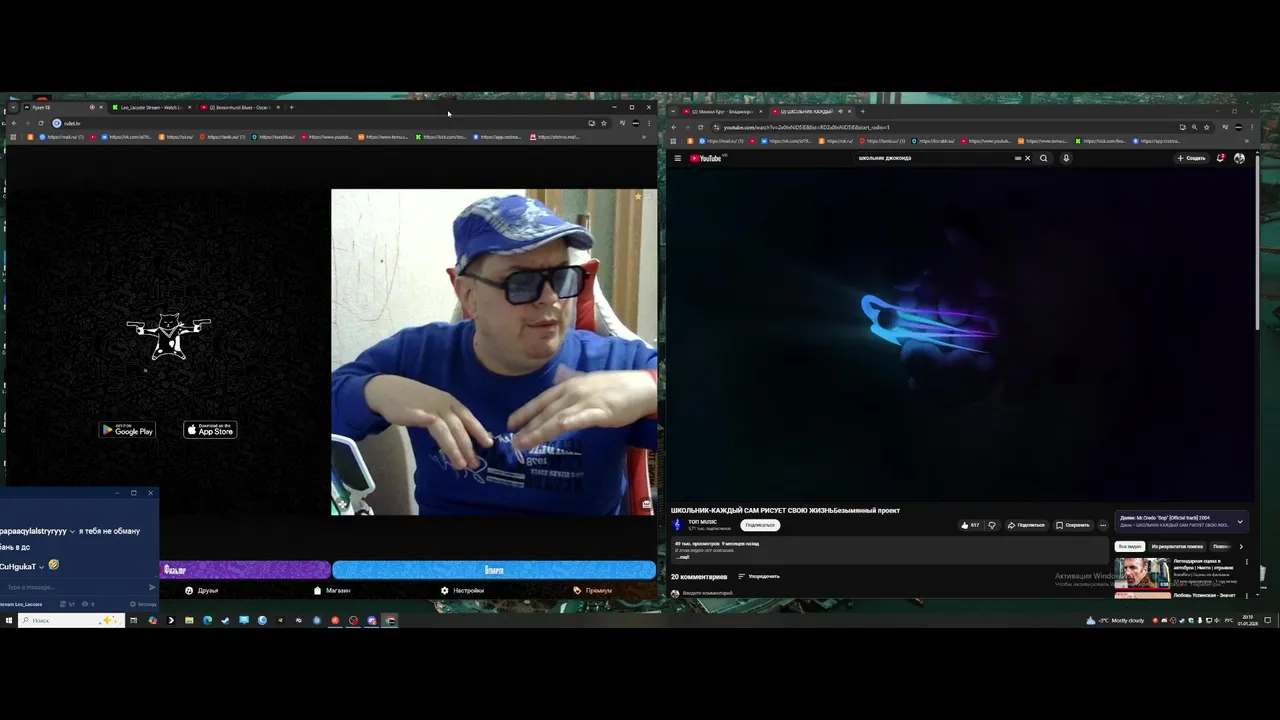Viewport: 1280px width, 720px height.
Task: Open the Магазин tab
Action: coord(332,591)
